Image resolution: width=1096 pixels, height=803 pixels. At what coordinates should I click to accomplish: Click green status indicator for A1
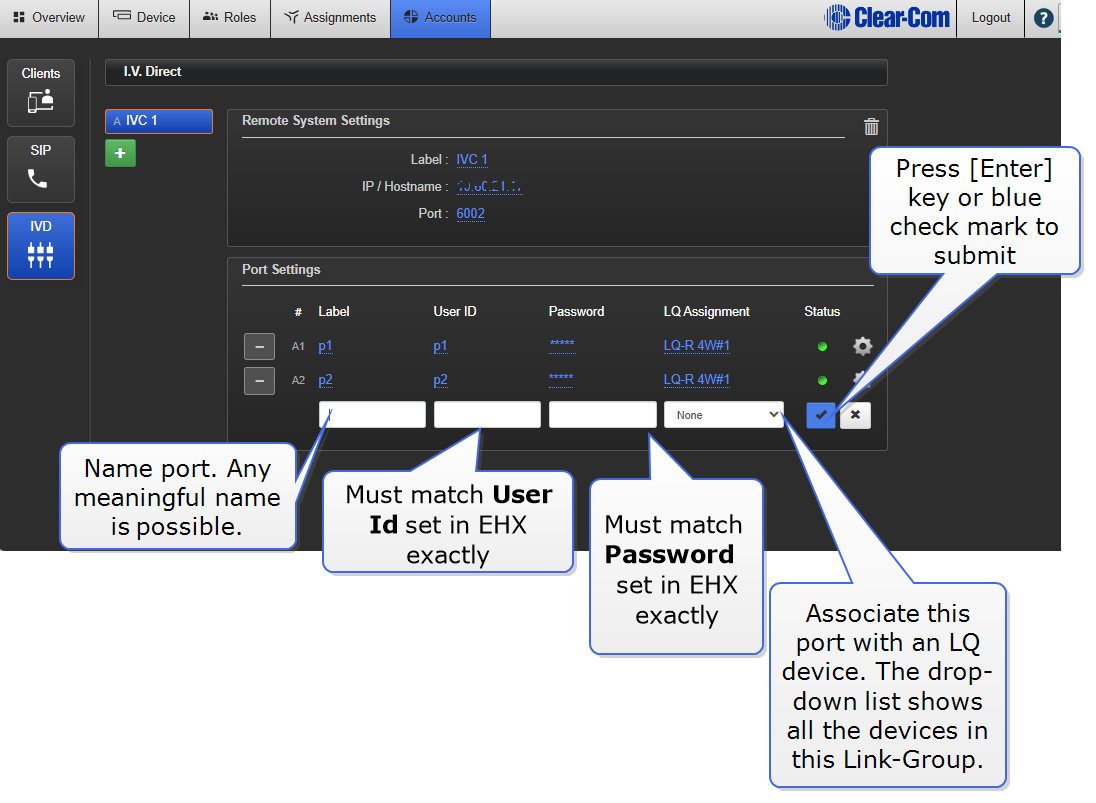tap(822, 346)
